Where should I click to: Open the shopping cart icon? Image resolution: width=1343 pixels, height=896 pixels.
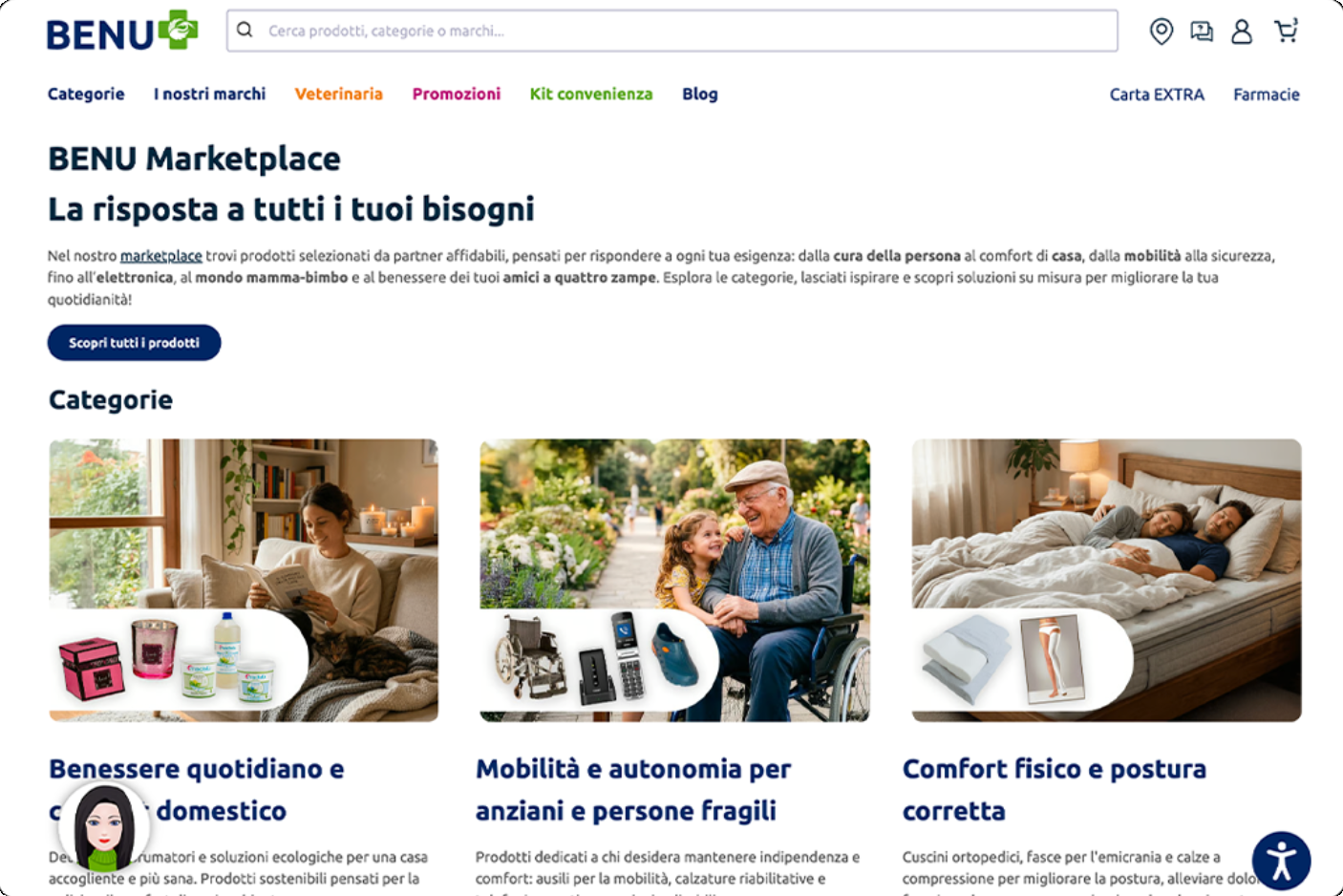pos(1286,31)
